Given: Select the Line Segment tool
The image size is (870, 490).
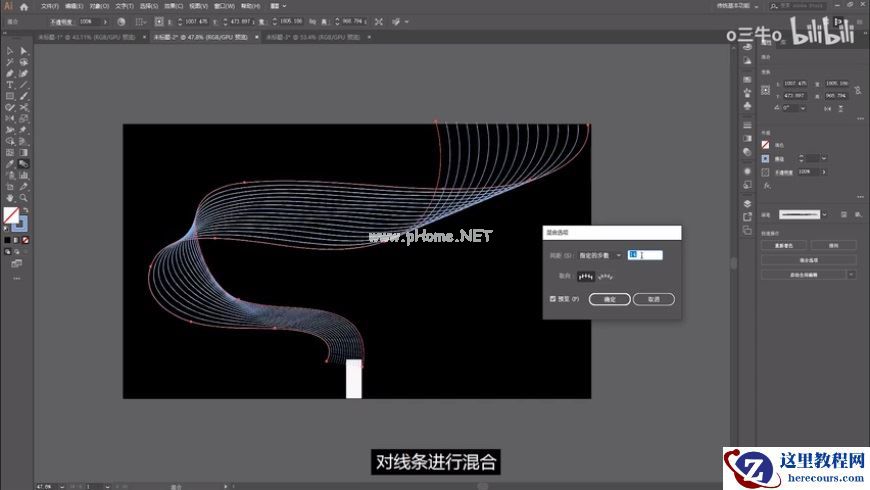Looking at the screenshot, I should [24, 85].
